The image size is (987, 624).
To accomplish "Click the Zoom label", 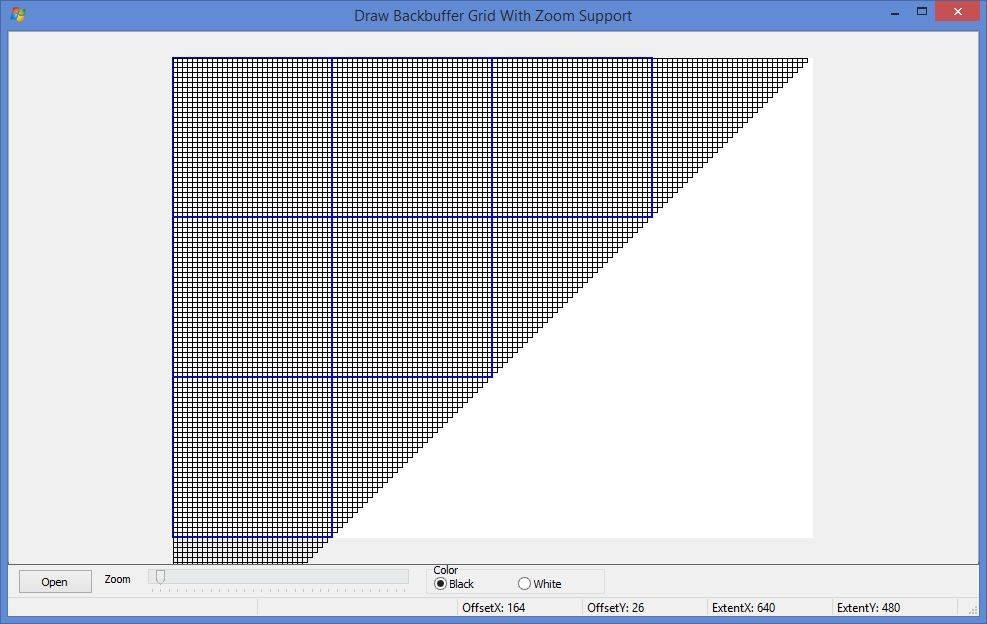I will click(118, 579).
